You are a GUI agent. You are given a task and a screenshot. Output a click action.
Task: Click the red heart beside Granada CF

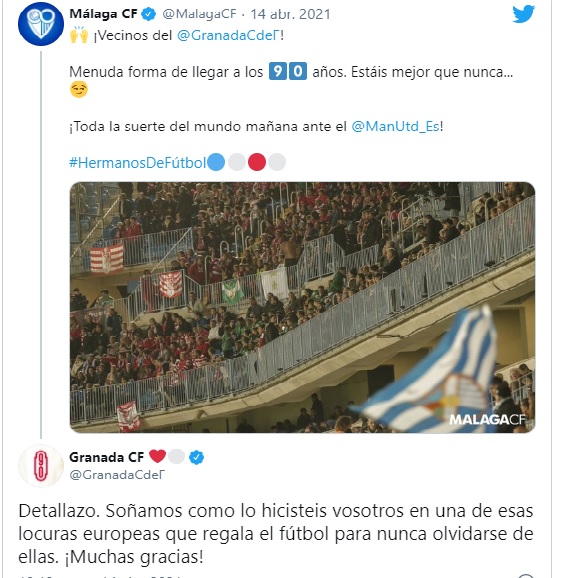157,456
